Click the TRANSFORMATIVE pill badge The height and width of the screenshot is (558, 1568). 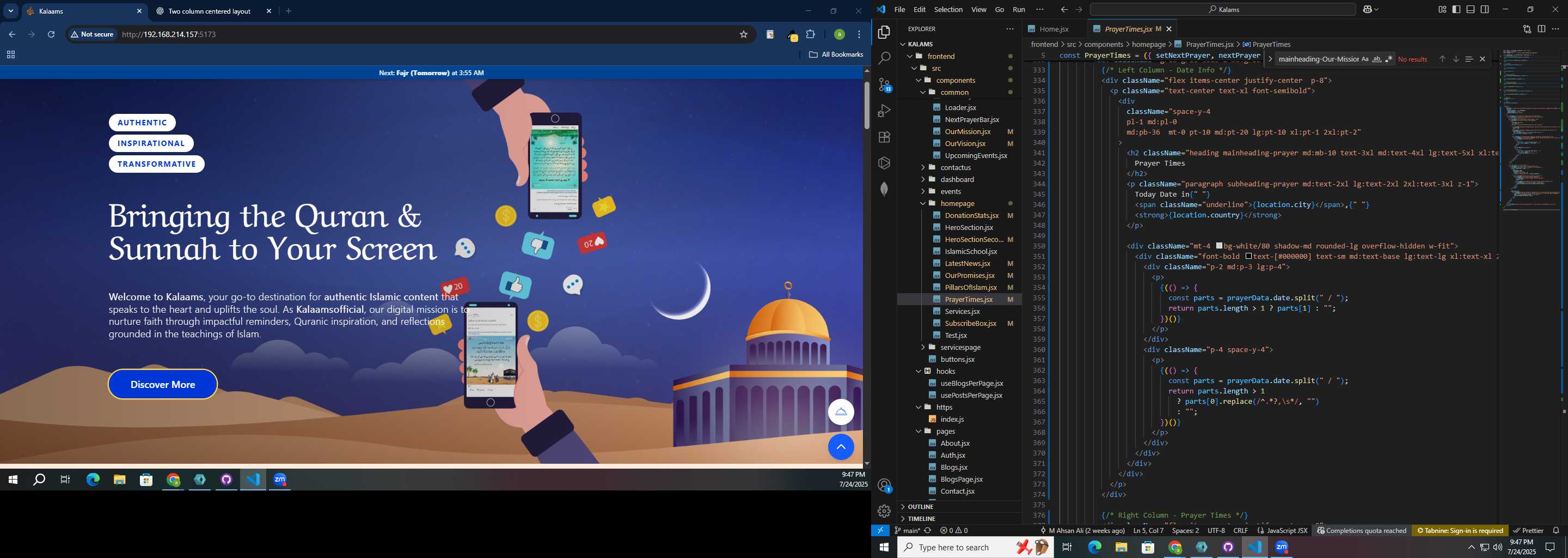click(156, 164)
